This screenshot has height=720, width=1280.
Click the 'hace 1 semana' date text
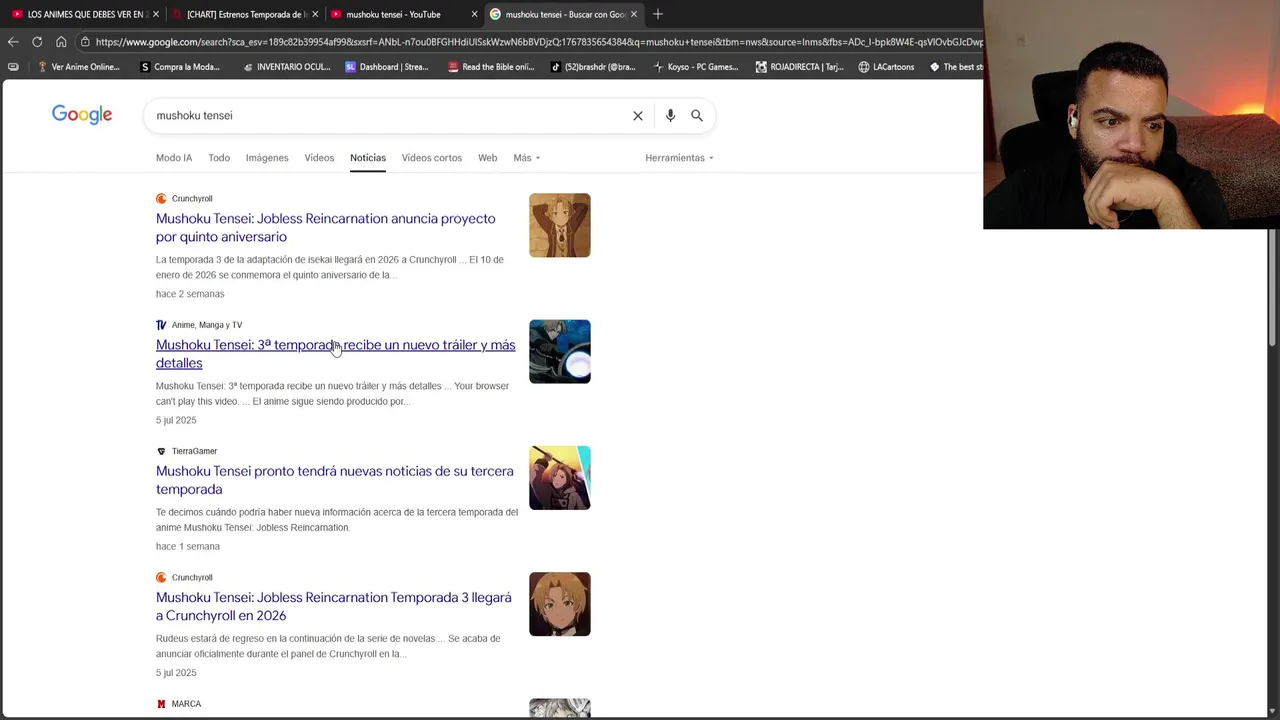click(188, 546)
